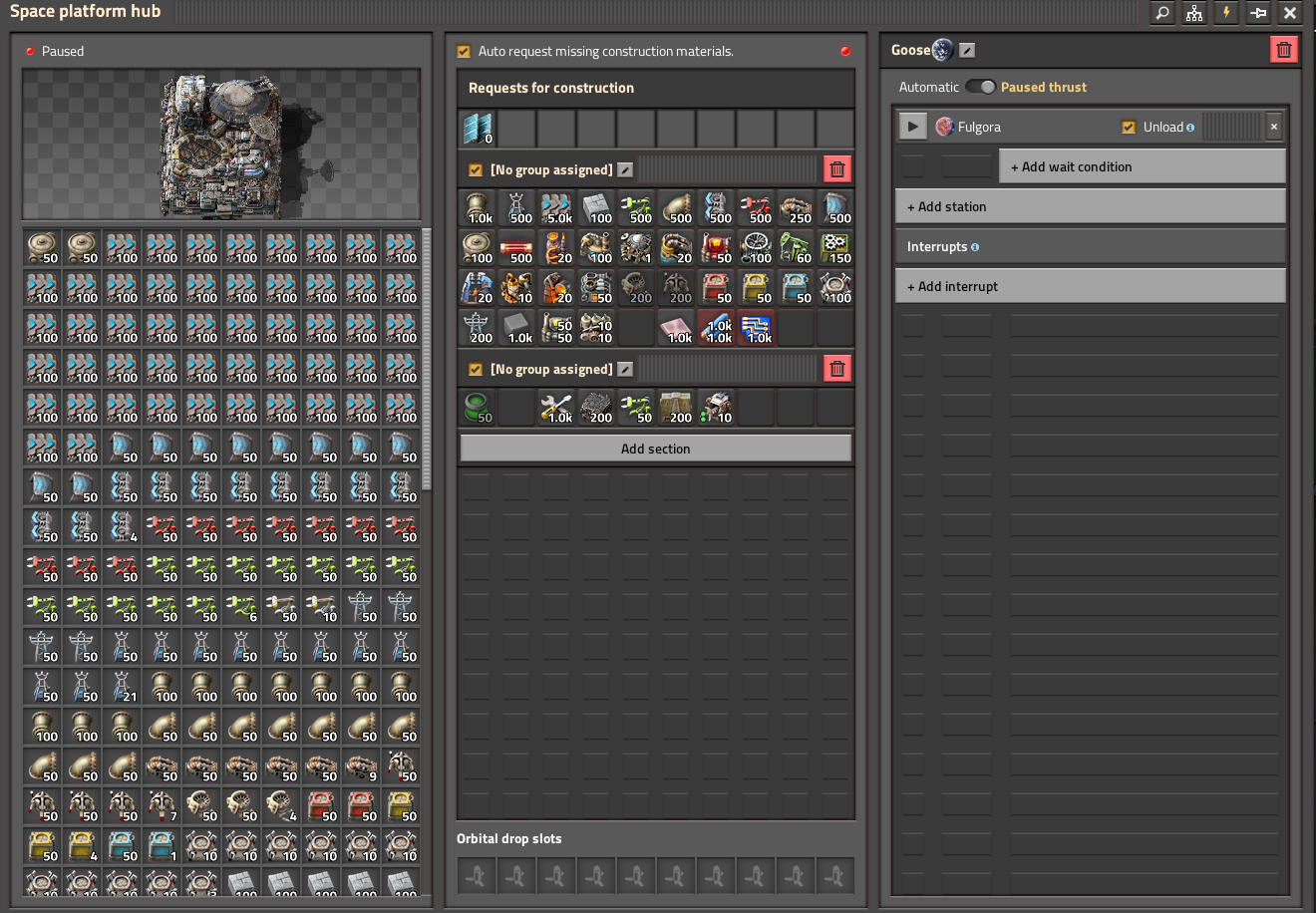Image resolution: width=1316 pixels, height=913 pixels.
Task: Click the Interrupts header text
Action: coord(937,246)
